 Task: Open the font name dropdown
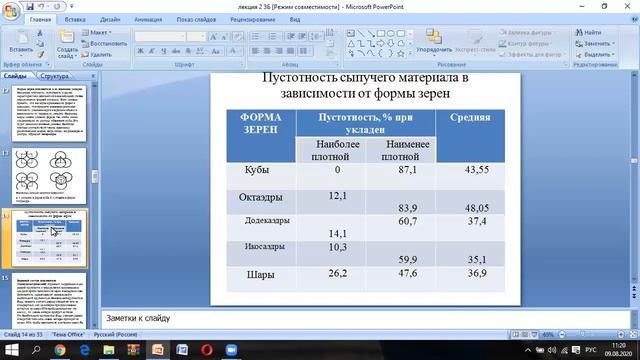click(x=182, y=37)
